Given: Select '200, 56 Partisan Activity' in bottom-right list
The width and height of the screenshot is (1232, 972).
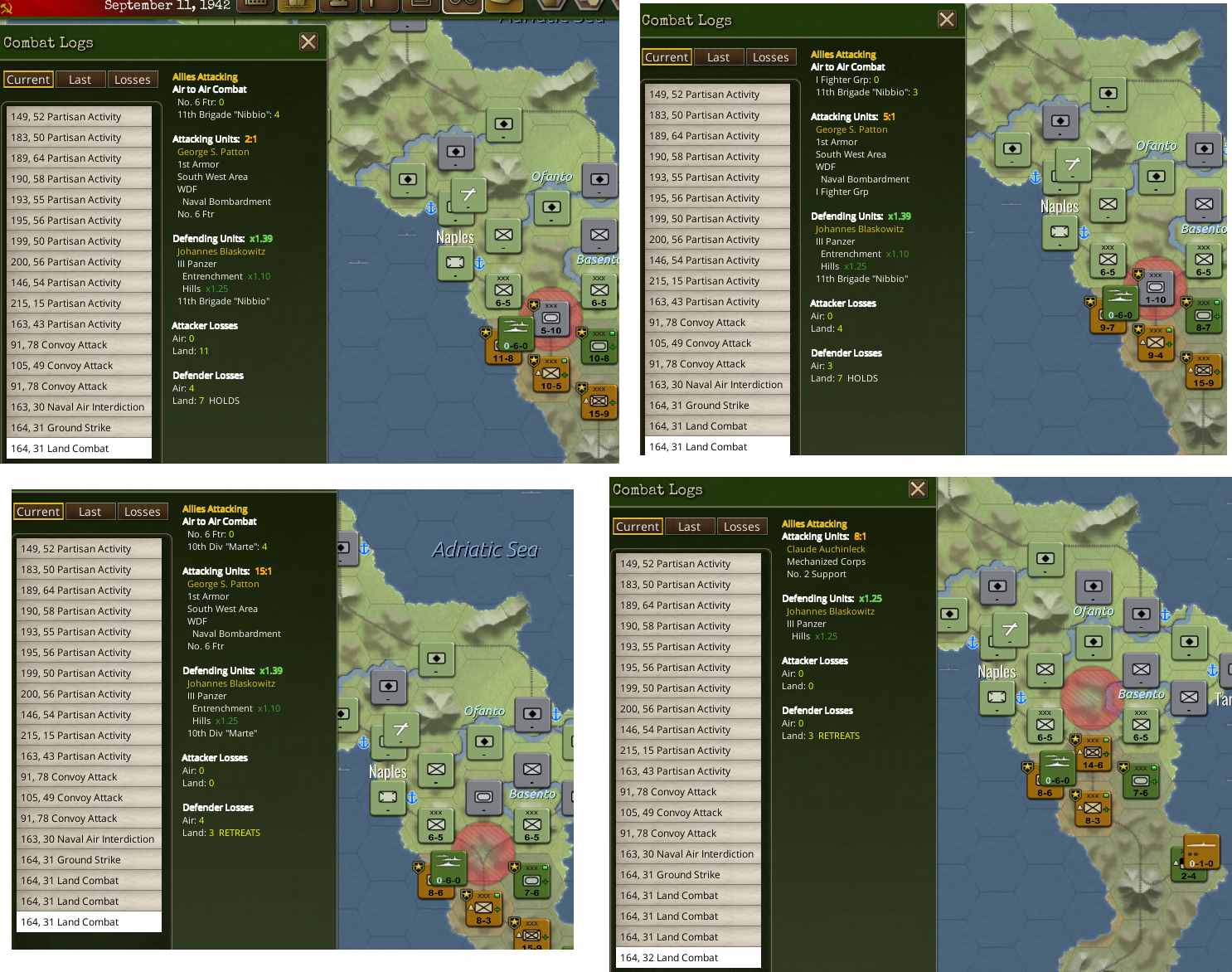Looking at the screenshot, I should pos(688,709).
